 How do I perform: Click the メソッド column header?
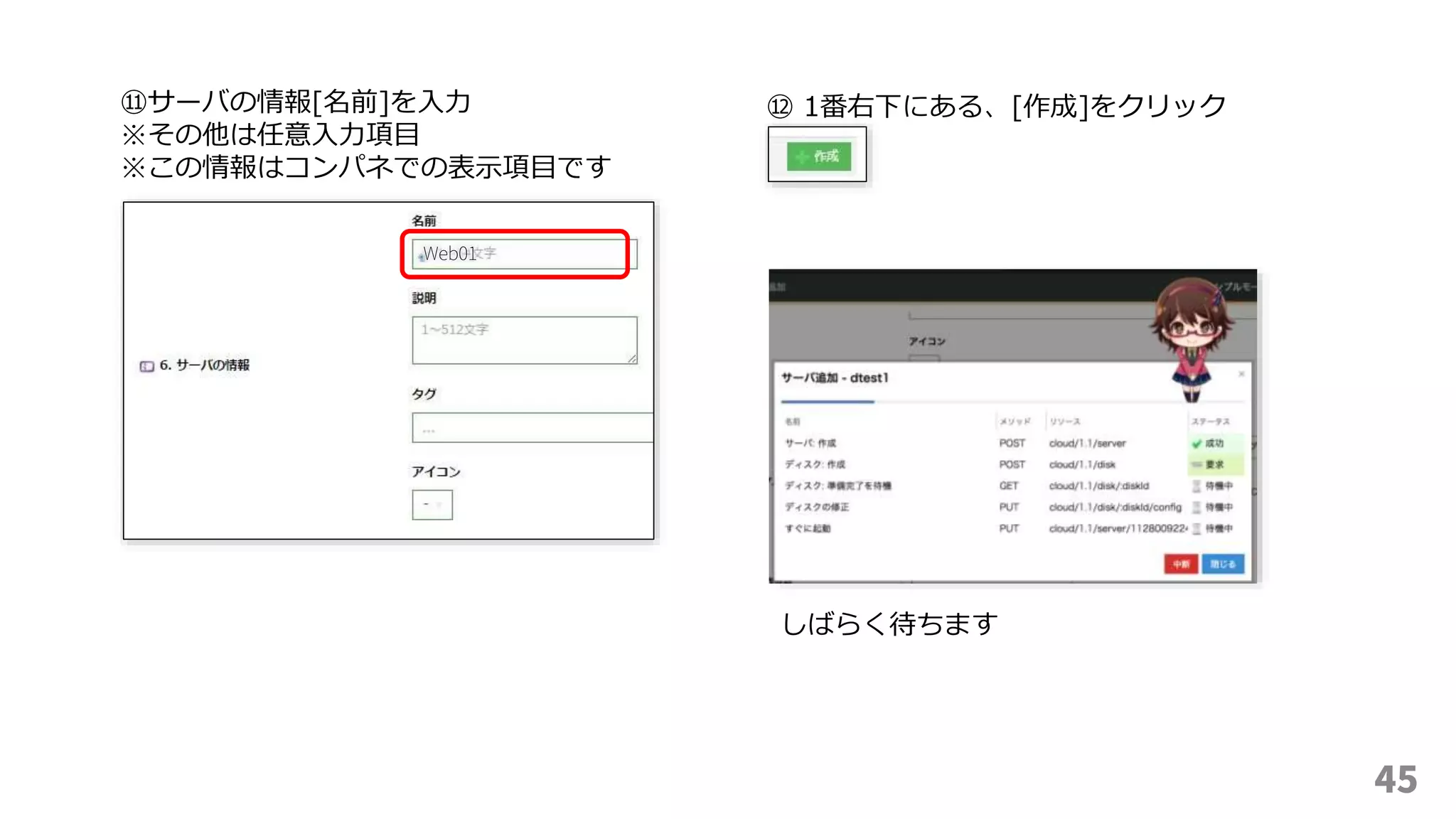[x=1015, y=422]
